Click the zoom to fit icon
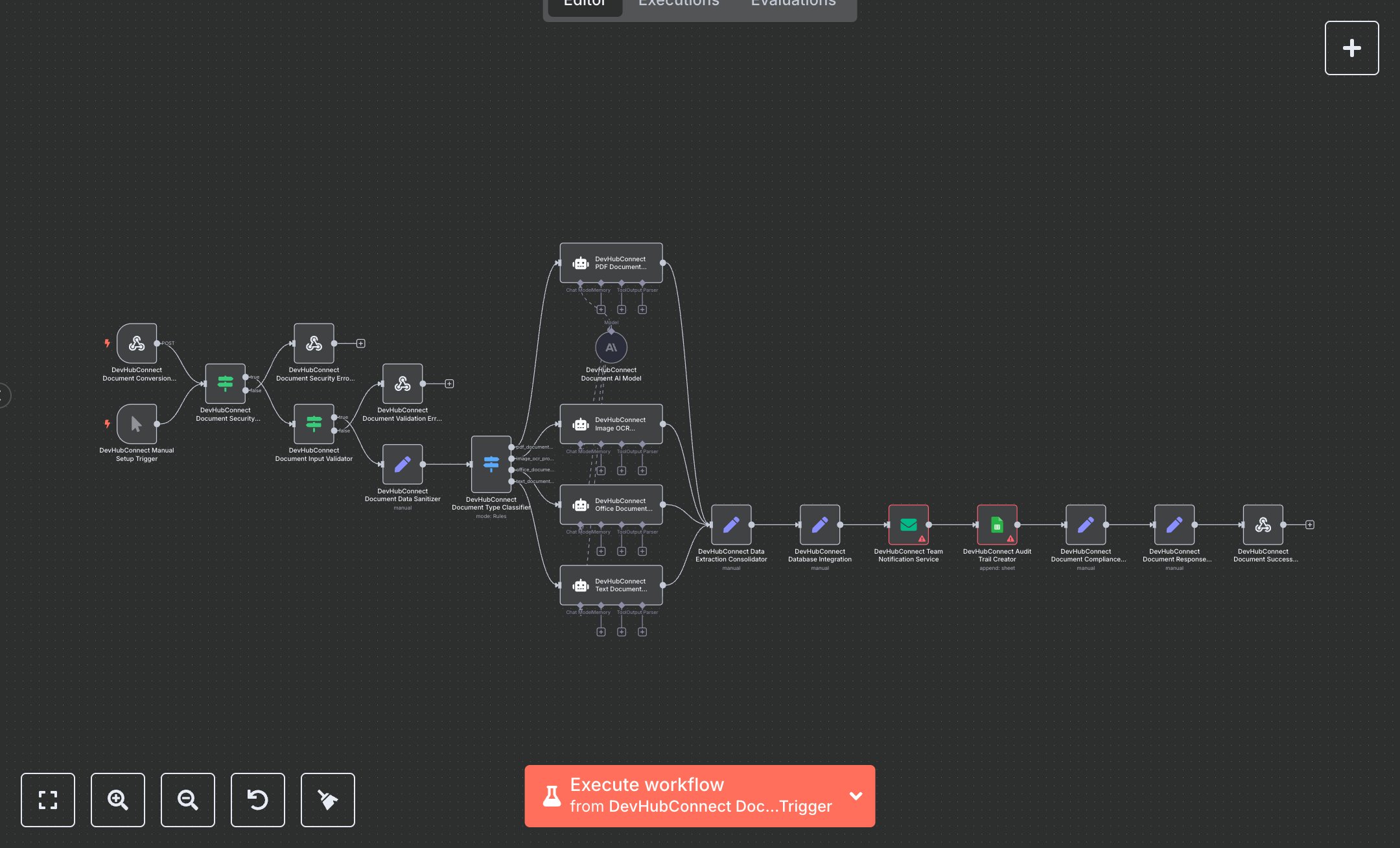1400x848 pixels. pyautogui.click(x=48, y=799)
